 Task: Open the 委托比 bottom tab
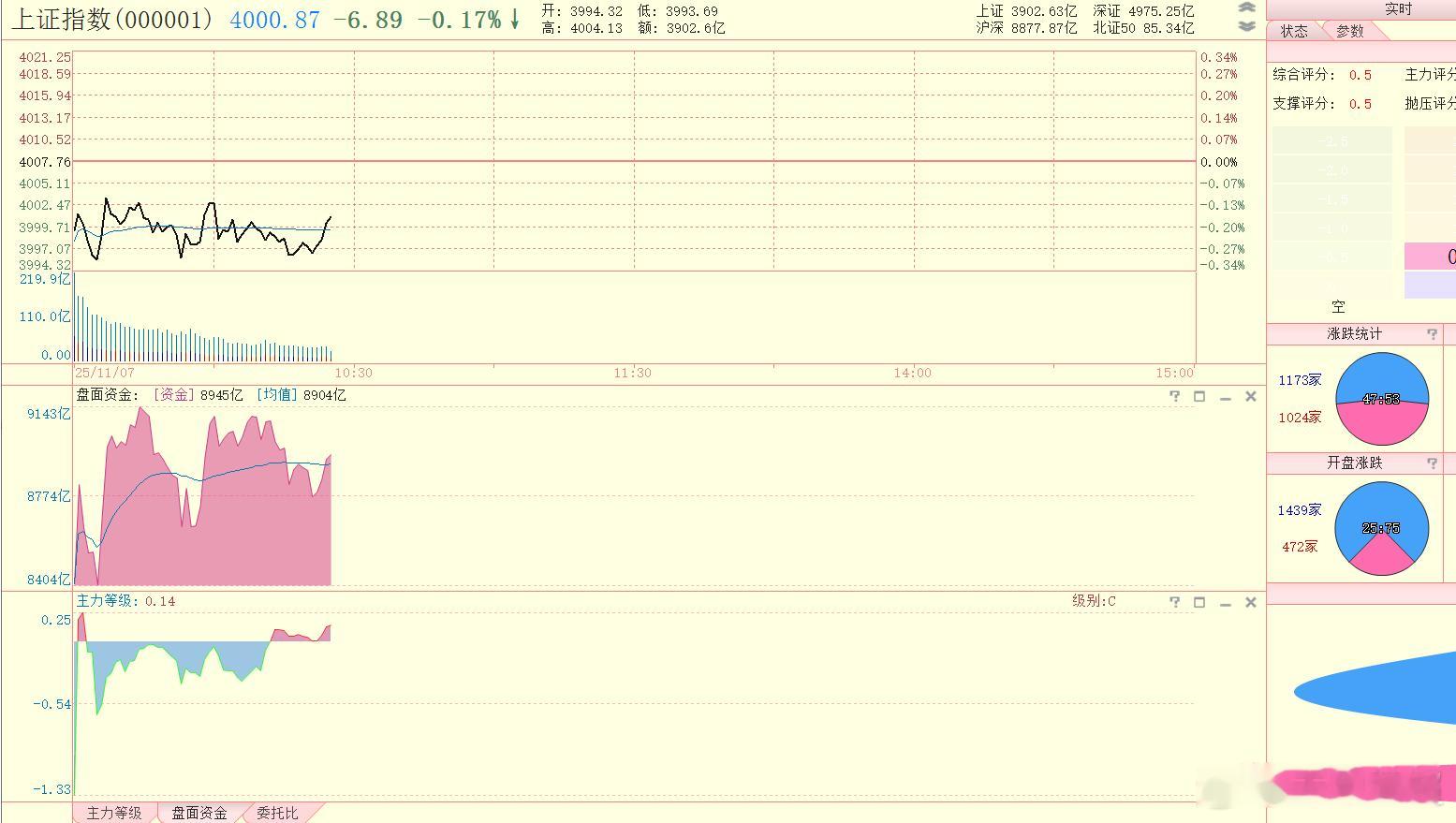(x=277, y=813)
